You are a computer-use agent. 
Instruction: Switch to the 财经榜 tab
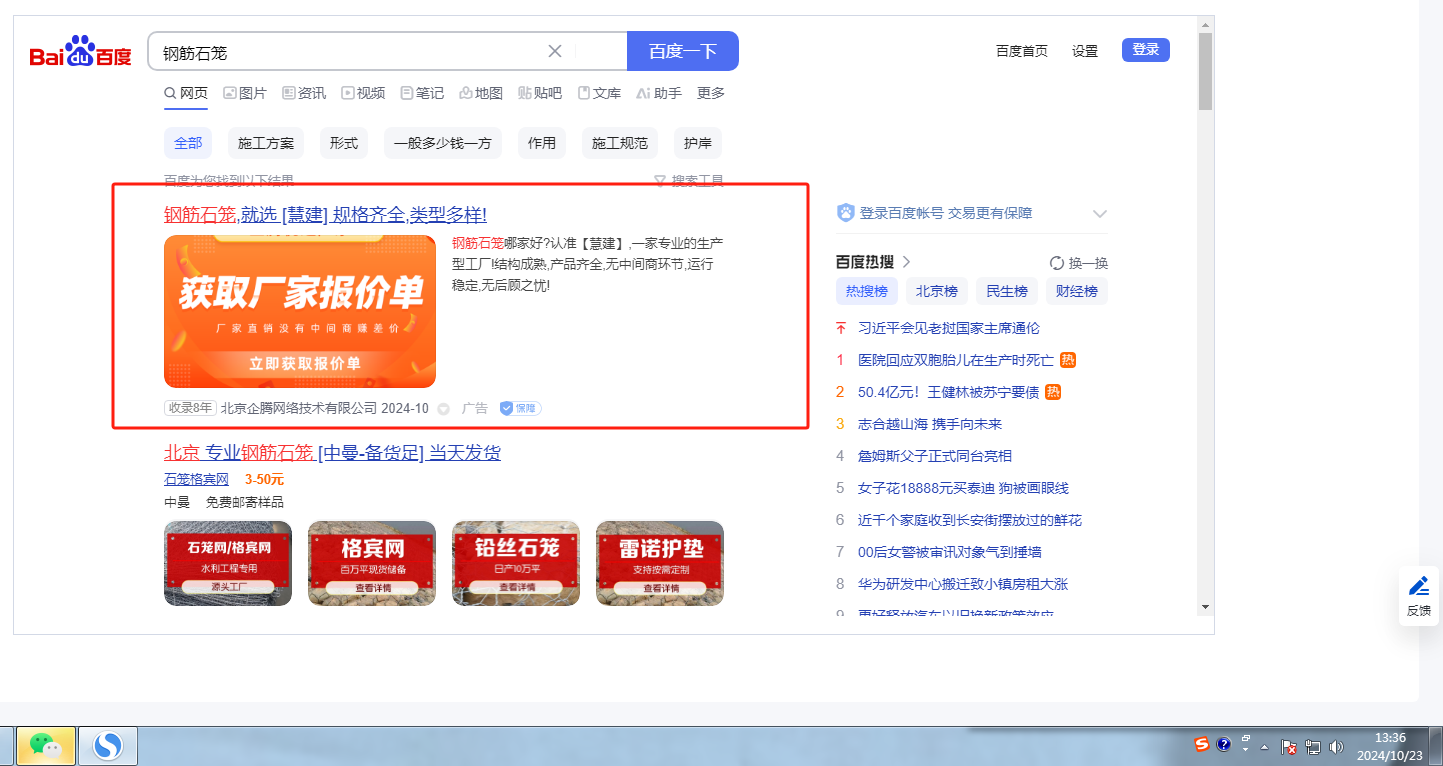click(1077, 291)
